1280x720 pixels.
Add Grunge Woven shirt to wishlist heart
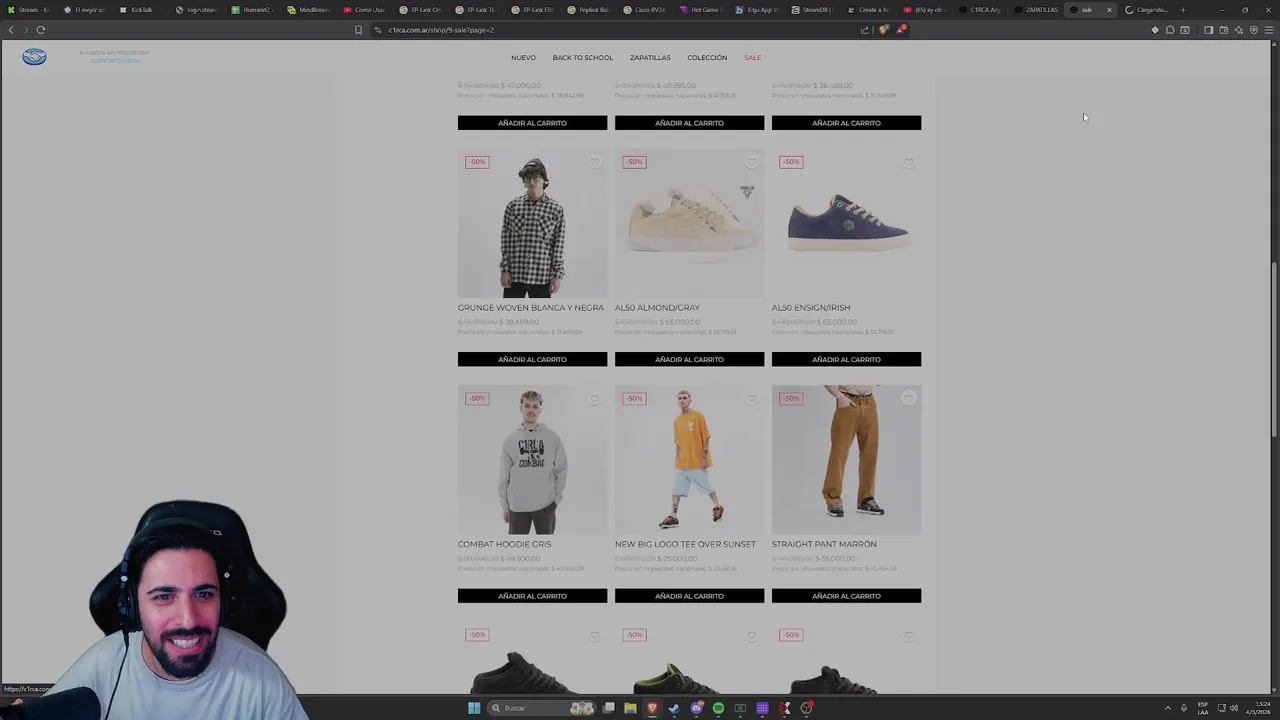point(594,162)
